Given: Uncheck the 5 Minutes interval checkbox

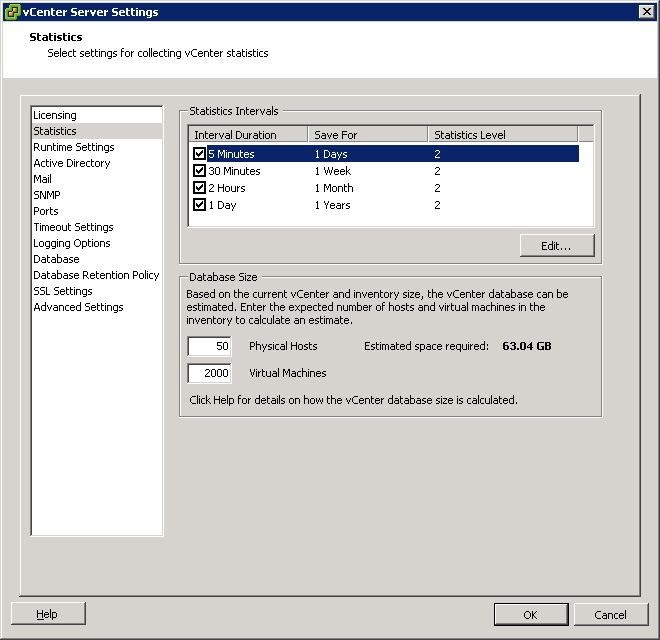Looking at the screenshot, I should click(x=199, y=154).
